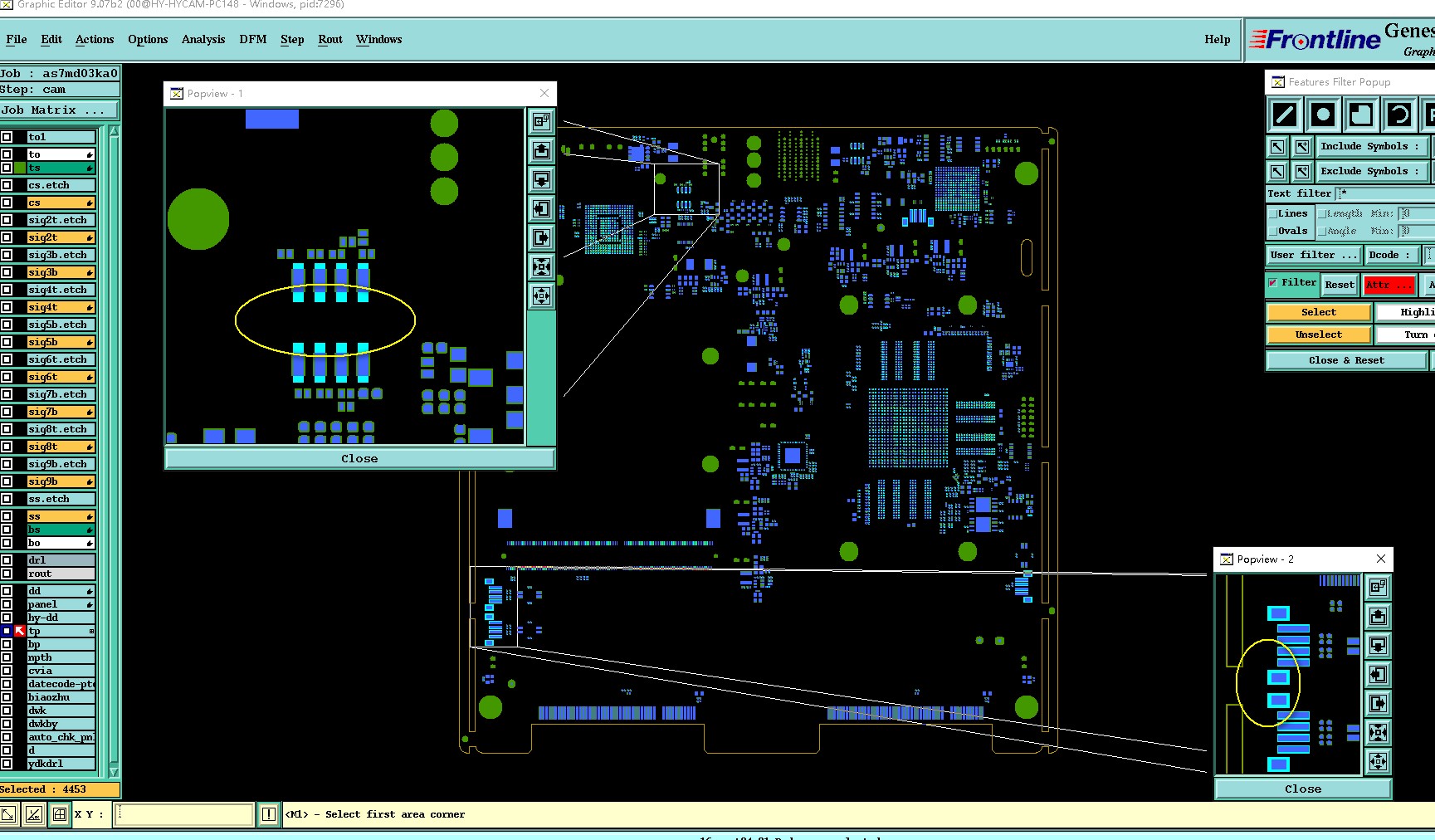Open the Analysis menu
Image resolution: width=1435 pixels, height=840 pixels.
point(203,39)
